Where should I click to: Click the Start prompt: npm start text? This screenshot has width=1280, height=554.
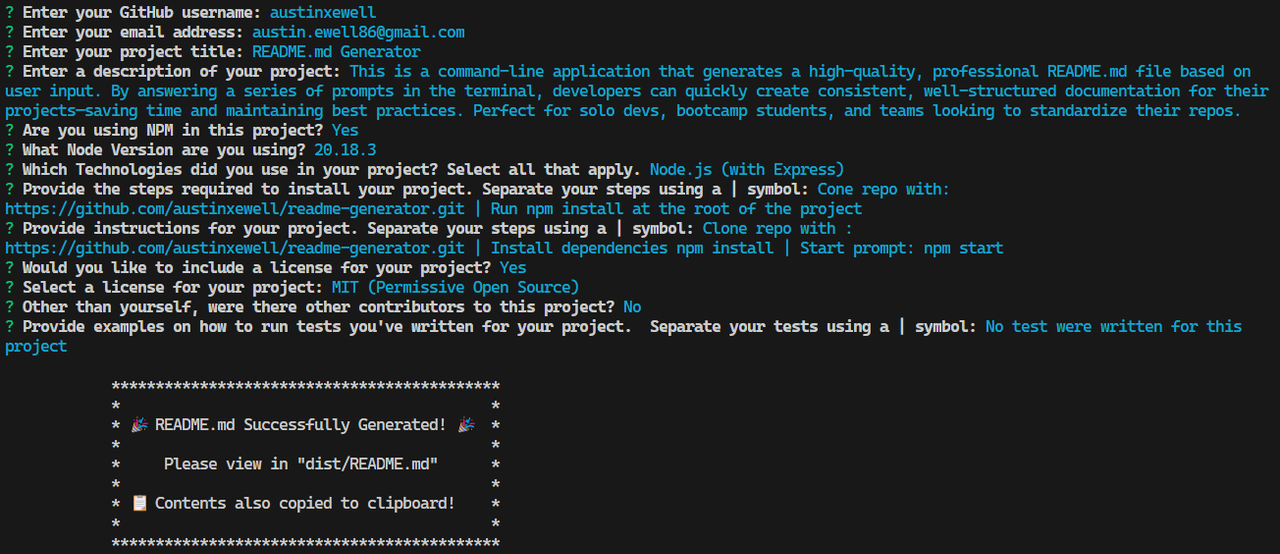pyautogui.click(x=902, y=248)
